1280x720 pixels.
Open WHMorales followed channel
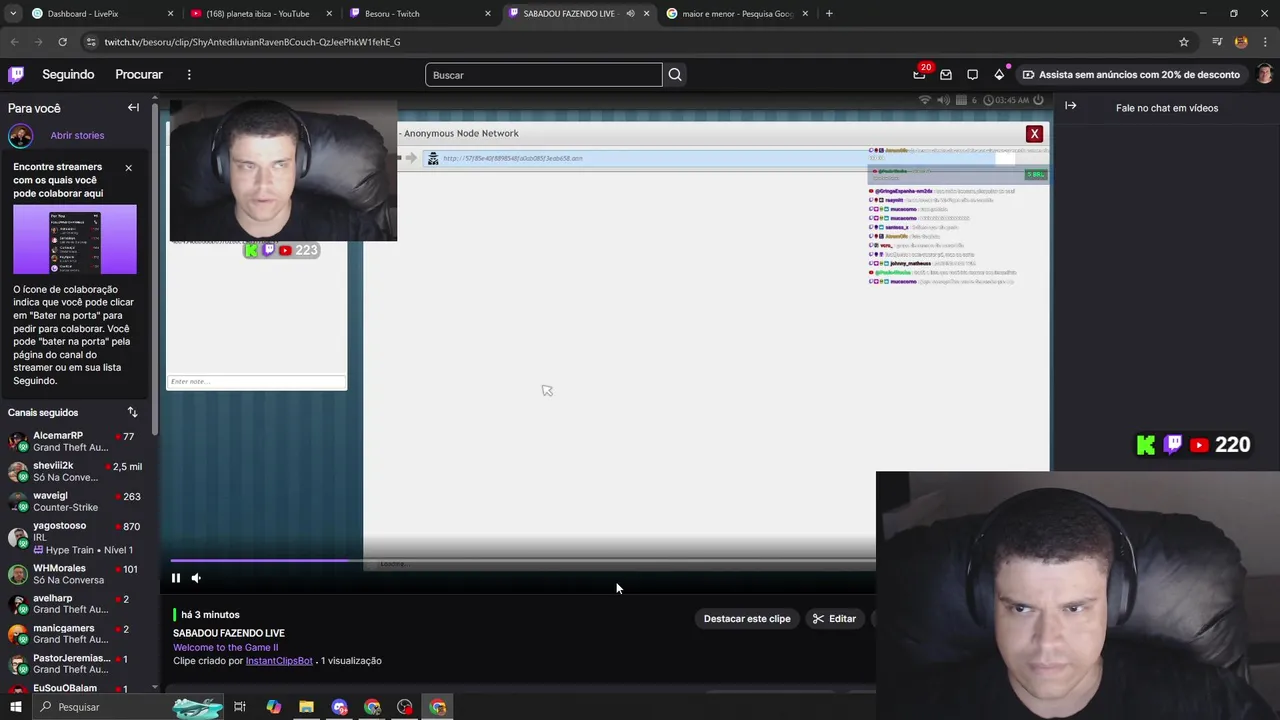click(78, 574)
